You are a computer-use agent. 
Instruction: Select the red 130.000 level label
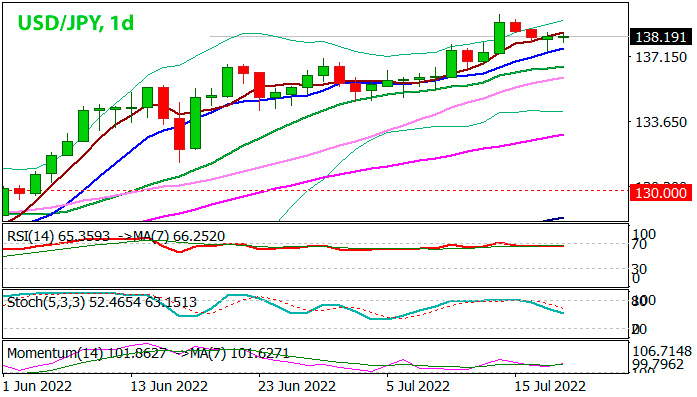pyautogui.click(x=661, y=193)
